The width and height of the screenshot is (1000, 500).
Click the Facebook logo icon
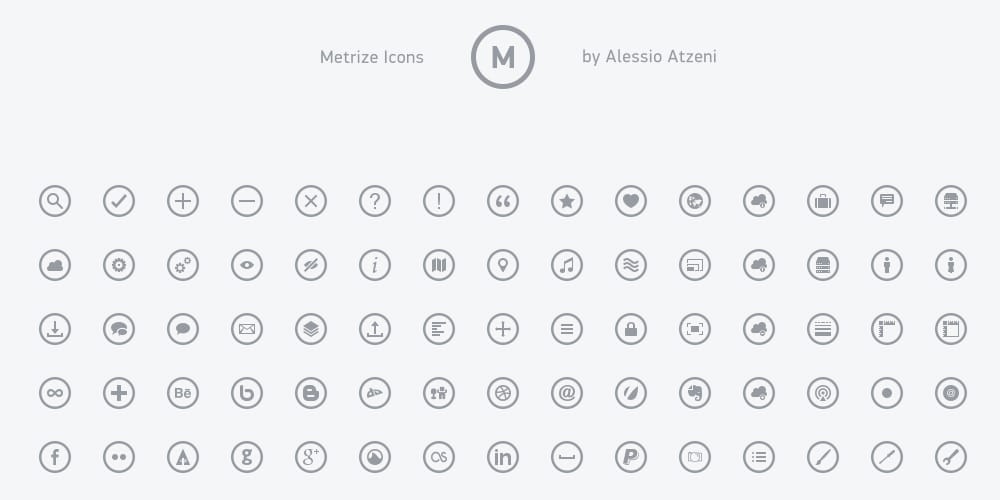(x=55, y=457)
